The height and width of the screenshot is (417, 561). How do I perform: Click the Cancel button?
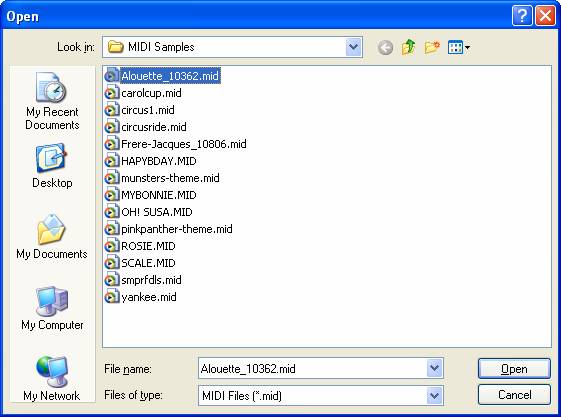point(514,394)
